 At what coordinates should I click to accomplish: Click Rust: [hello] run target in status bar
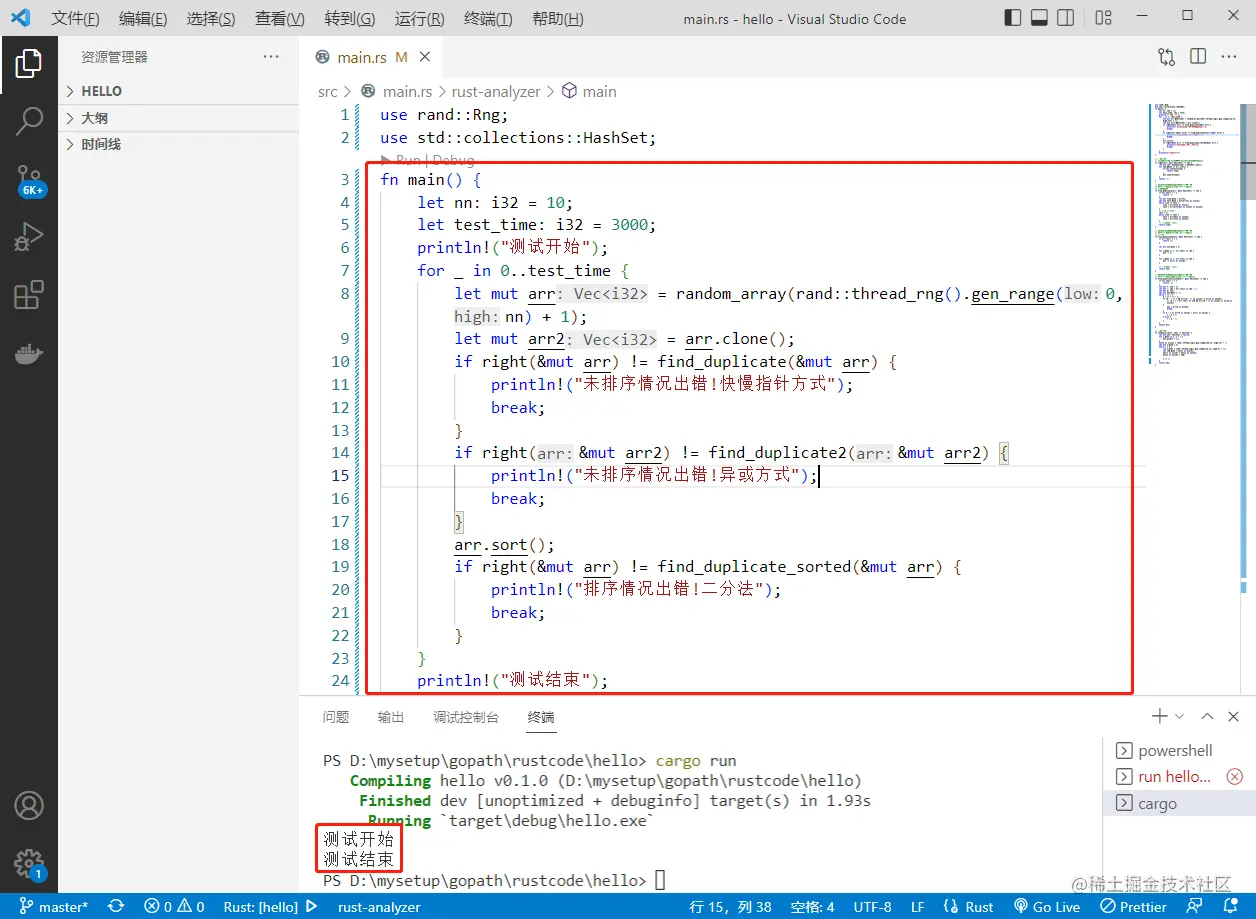270,907
